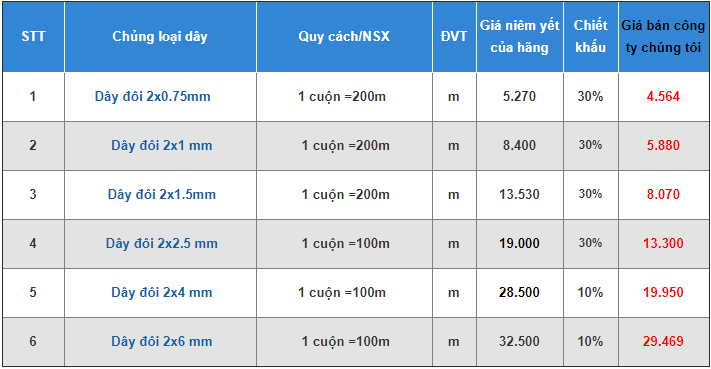The height and width of the screenshot is (369, 711).
Task: Click the listed price 32.500 cell
Action: (519, 341)
